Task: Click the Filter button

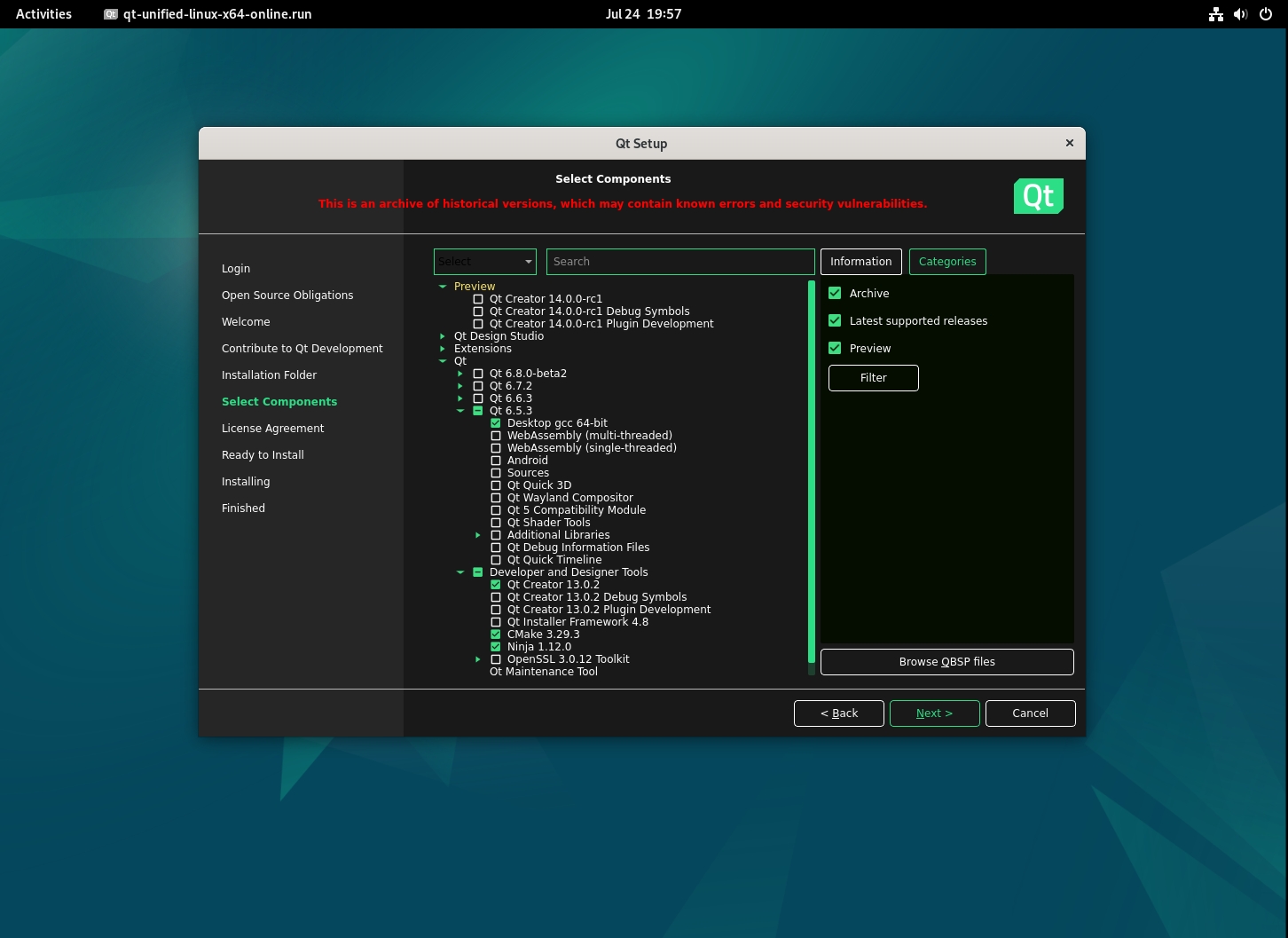Action: [x=874, y=378]
